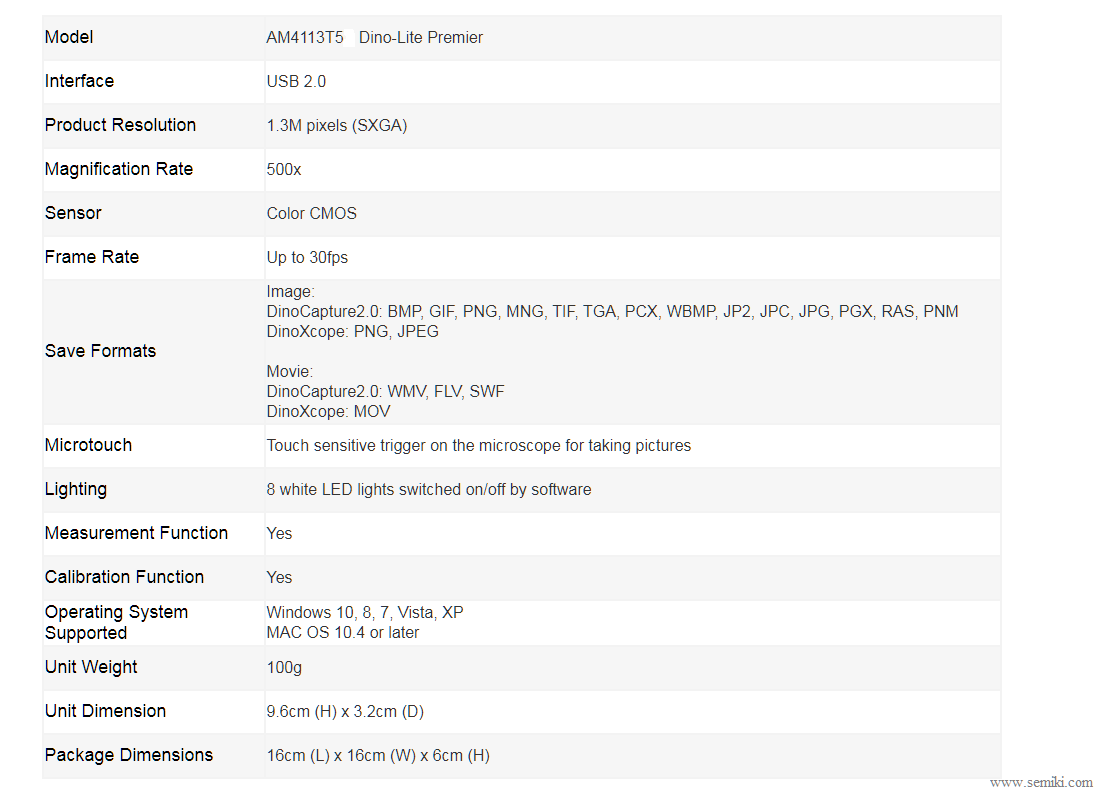Click the Unit Weight 100g value

[283, 668]
